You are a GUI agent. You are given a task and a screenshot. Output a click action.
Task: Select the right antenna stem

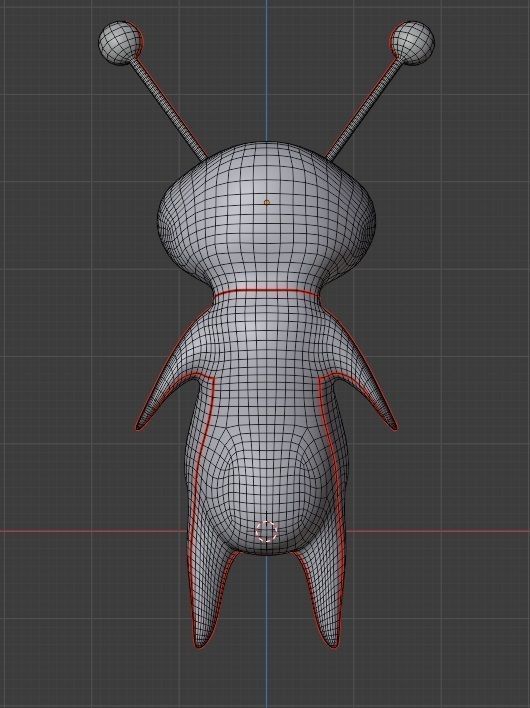coord(363,110)
